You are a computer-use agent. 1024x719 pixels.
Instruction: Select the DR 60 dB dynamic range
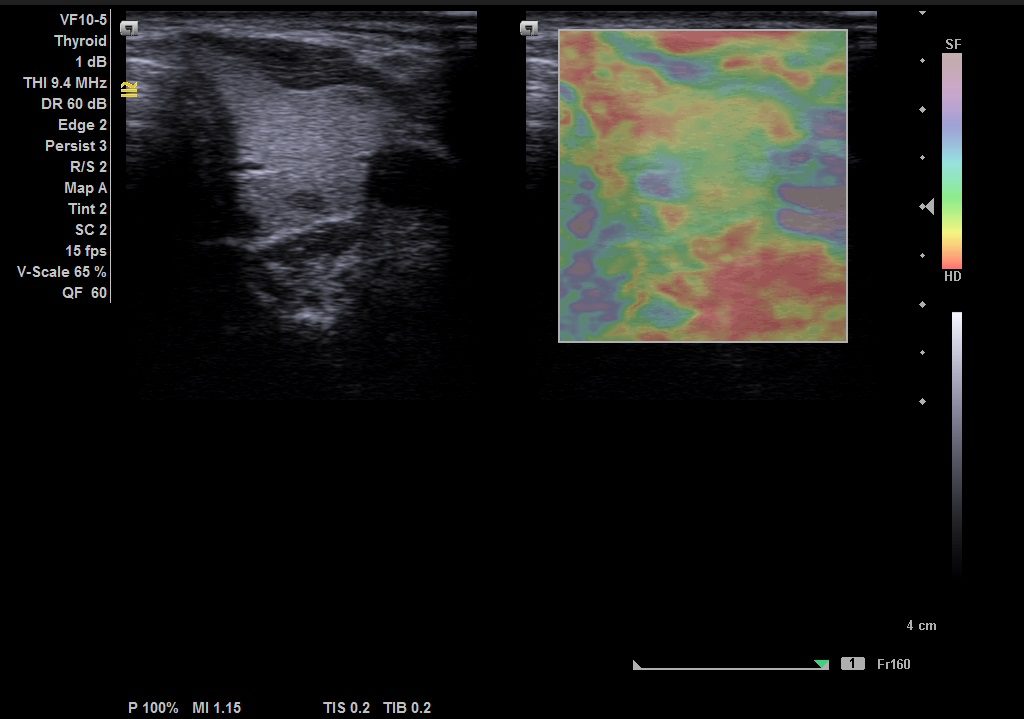[74, 103]
